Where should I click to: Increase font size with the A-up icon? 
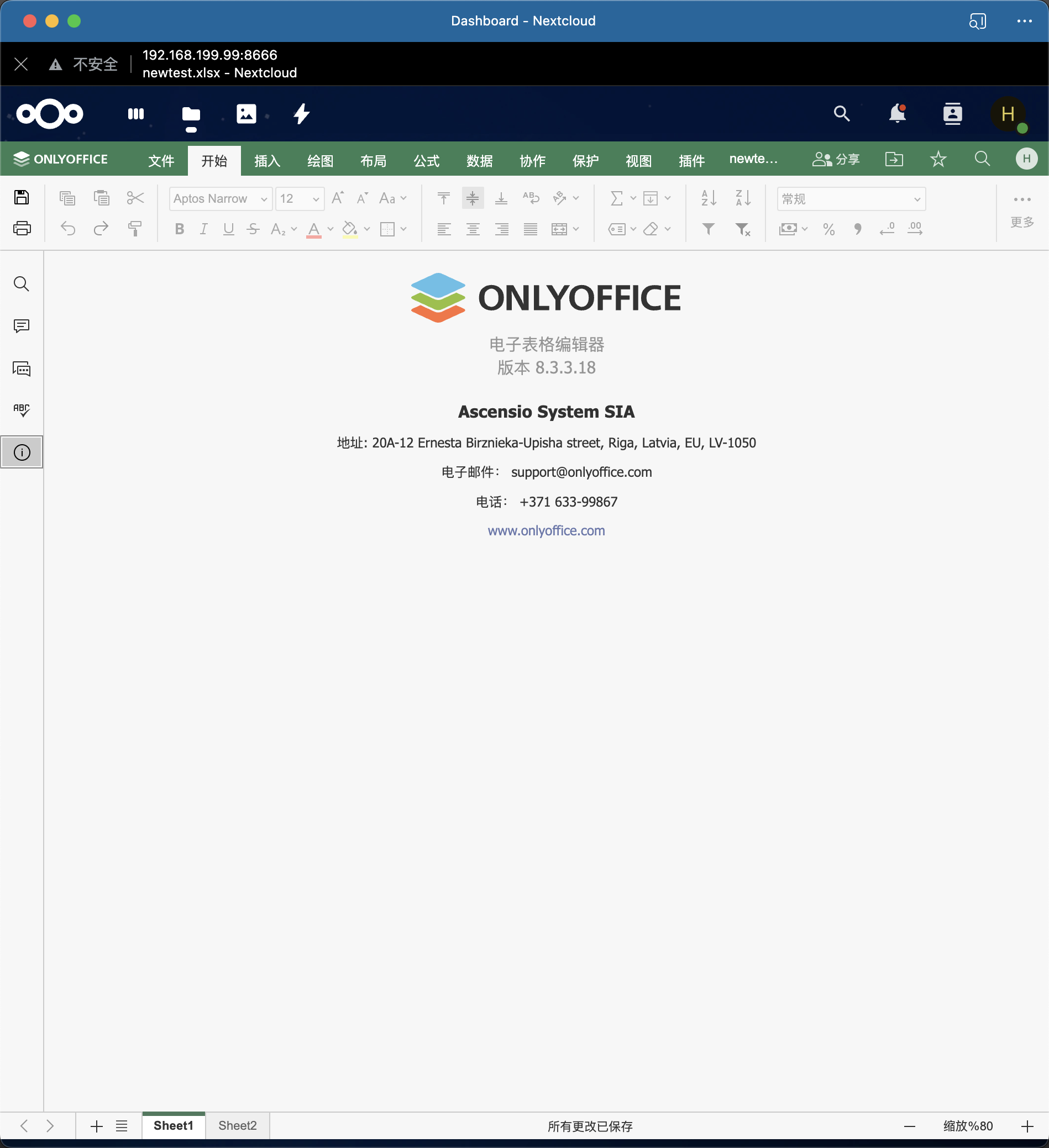point(338,198)
